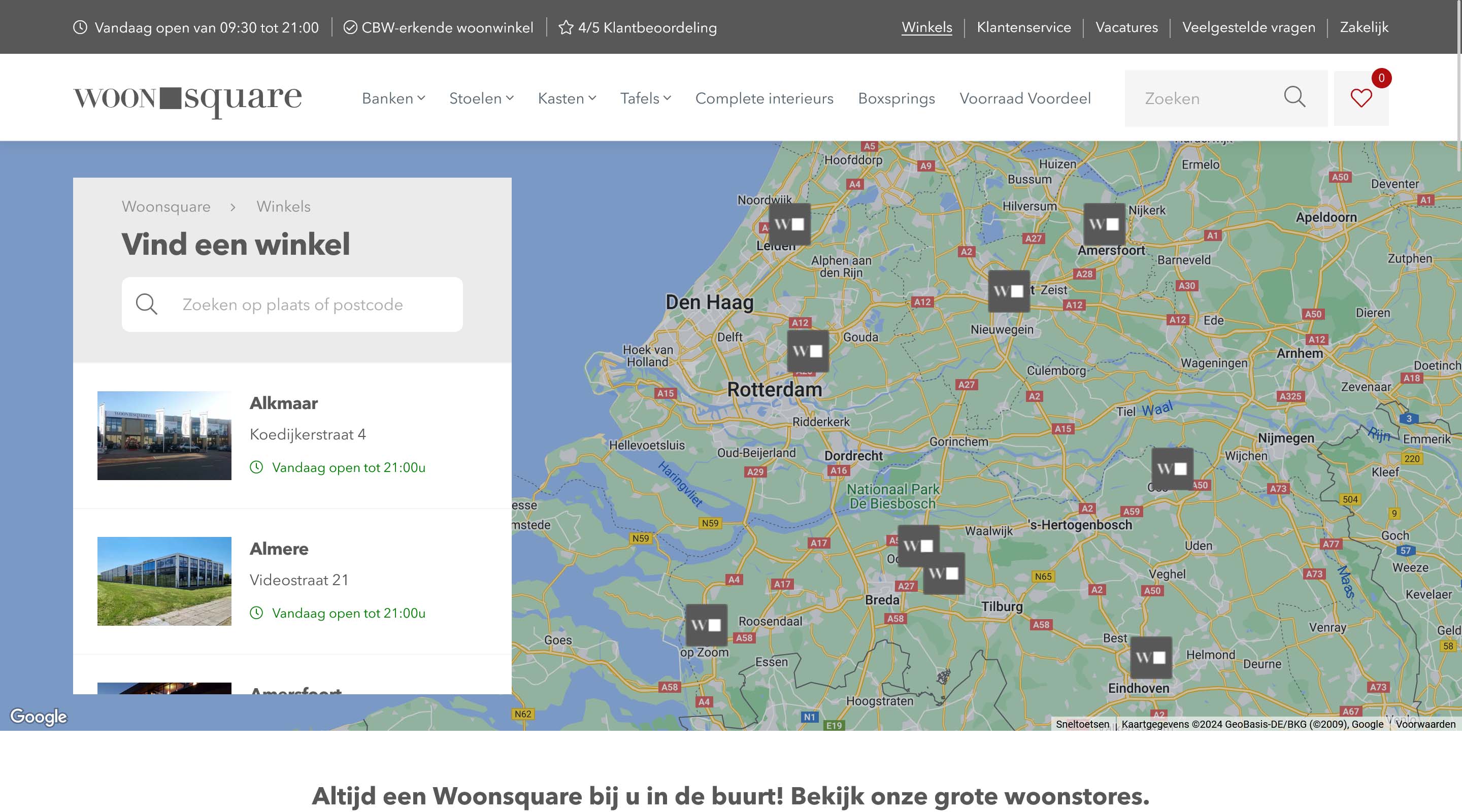Select the store marker near Roosendaal
Image resolution: width=1462 pixels, height=812 pixels.
(x=707, y=624)
